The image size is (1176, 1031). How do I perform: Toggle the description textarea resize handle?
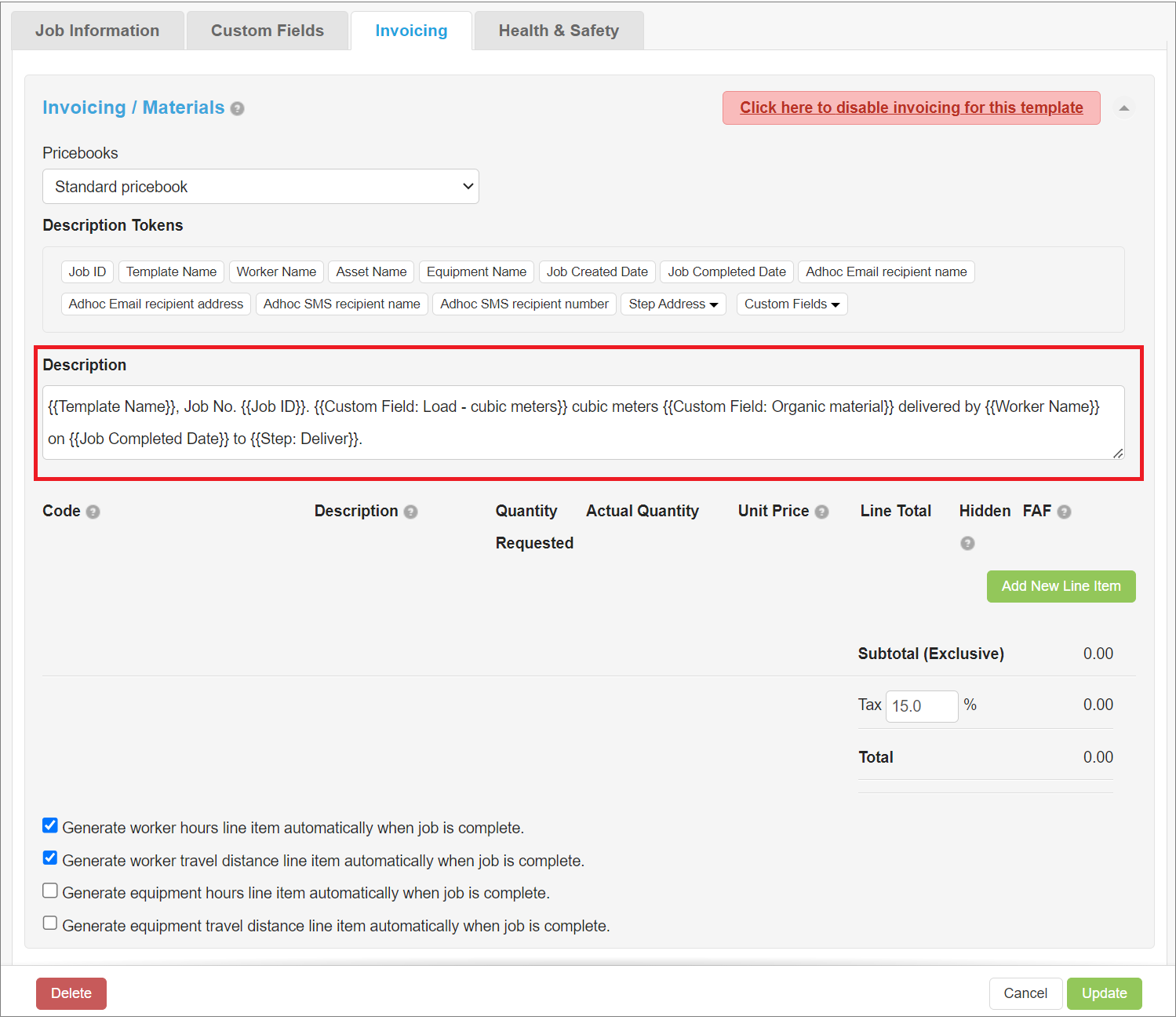coord(1118,453)
